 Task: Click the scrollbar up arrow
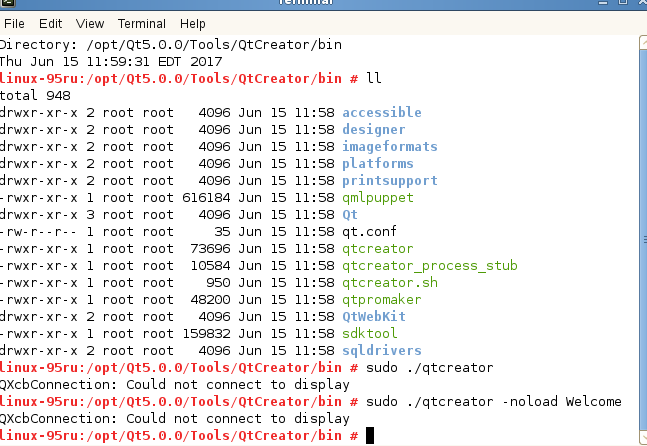[x=643, y=42]
